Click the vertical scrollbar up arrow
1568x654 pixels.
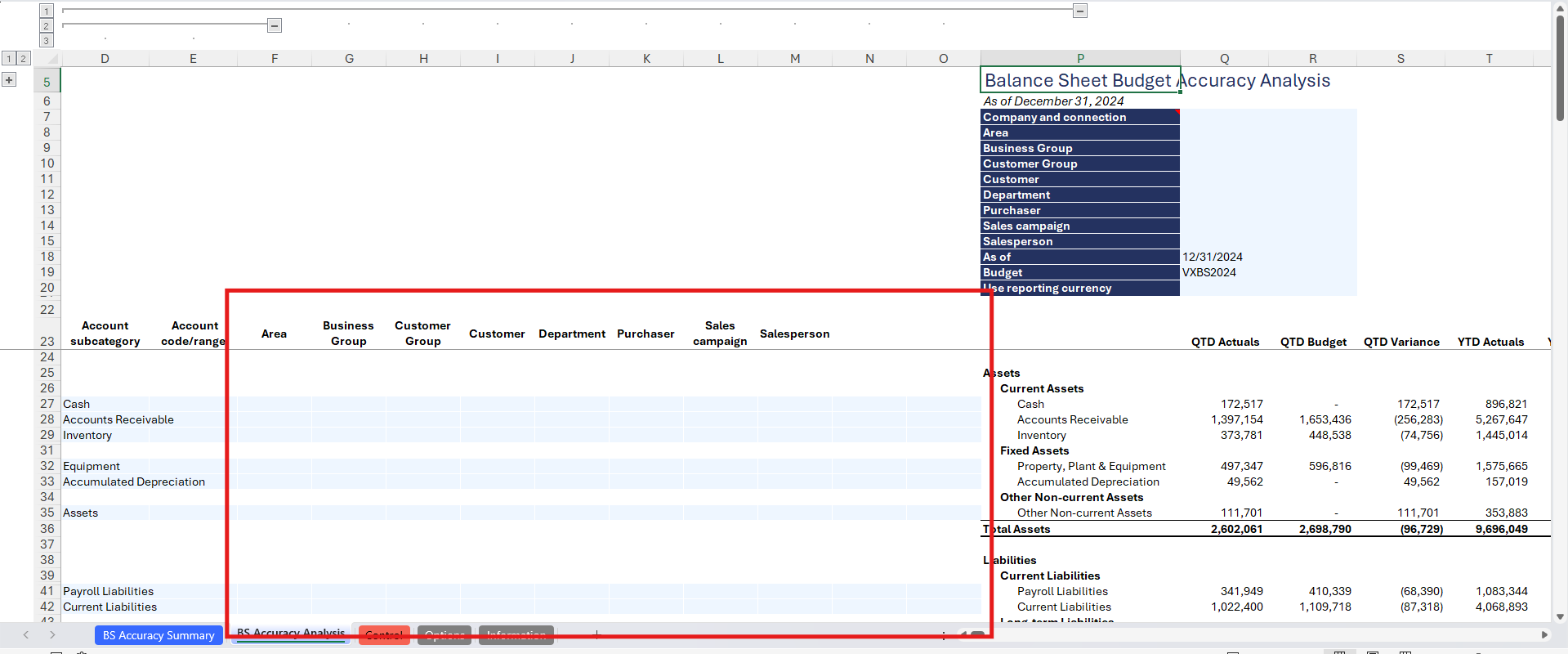coord(1560,7)
